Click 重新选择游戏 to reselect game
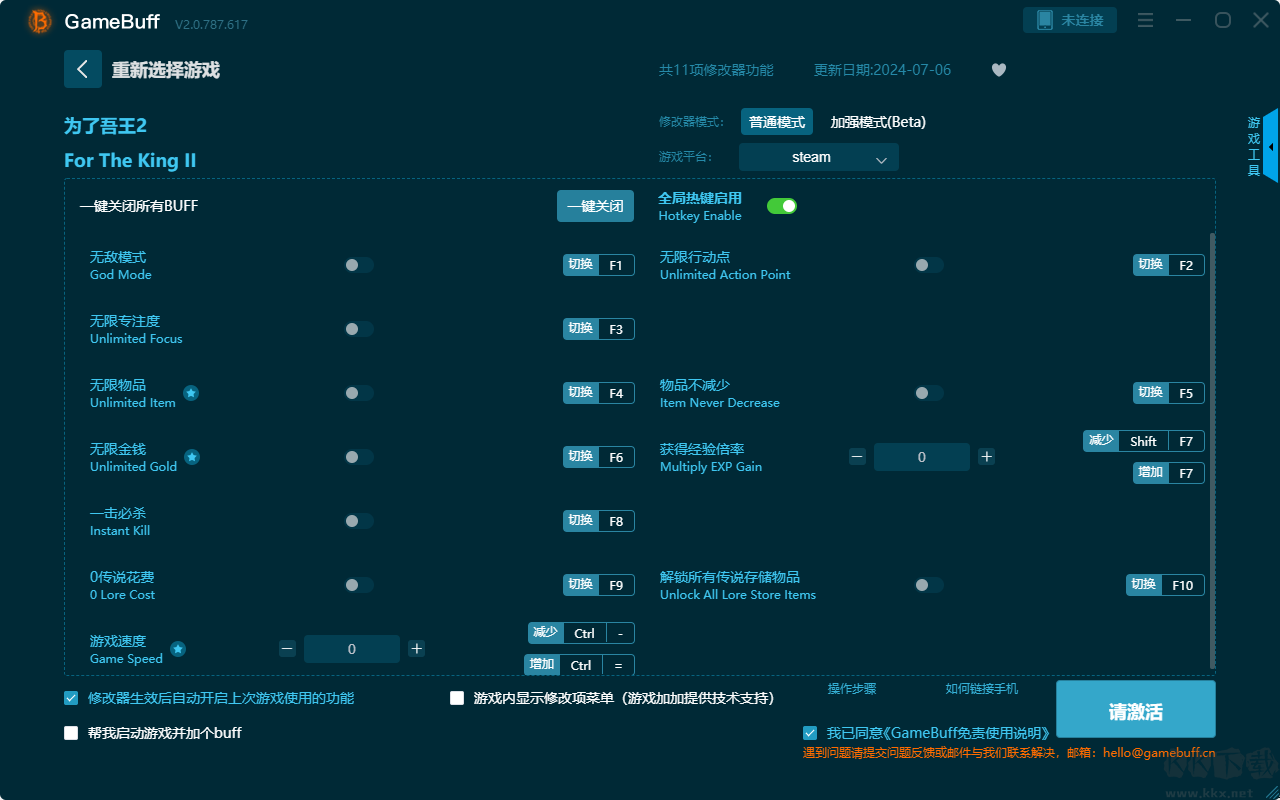Viewport: 1280px width, 800px height. (166, 70)
